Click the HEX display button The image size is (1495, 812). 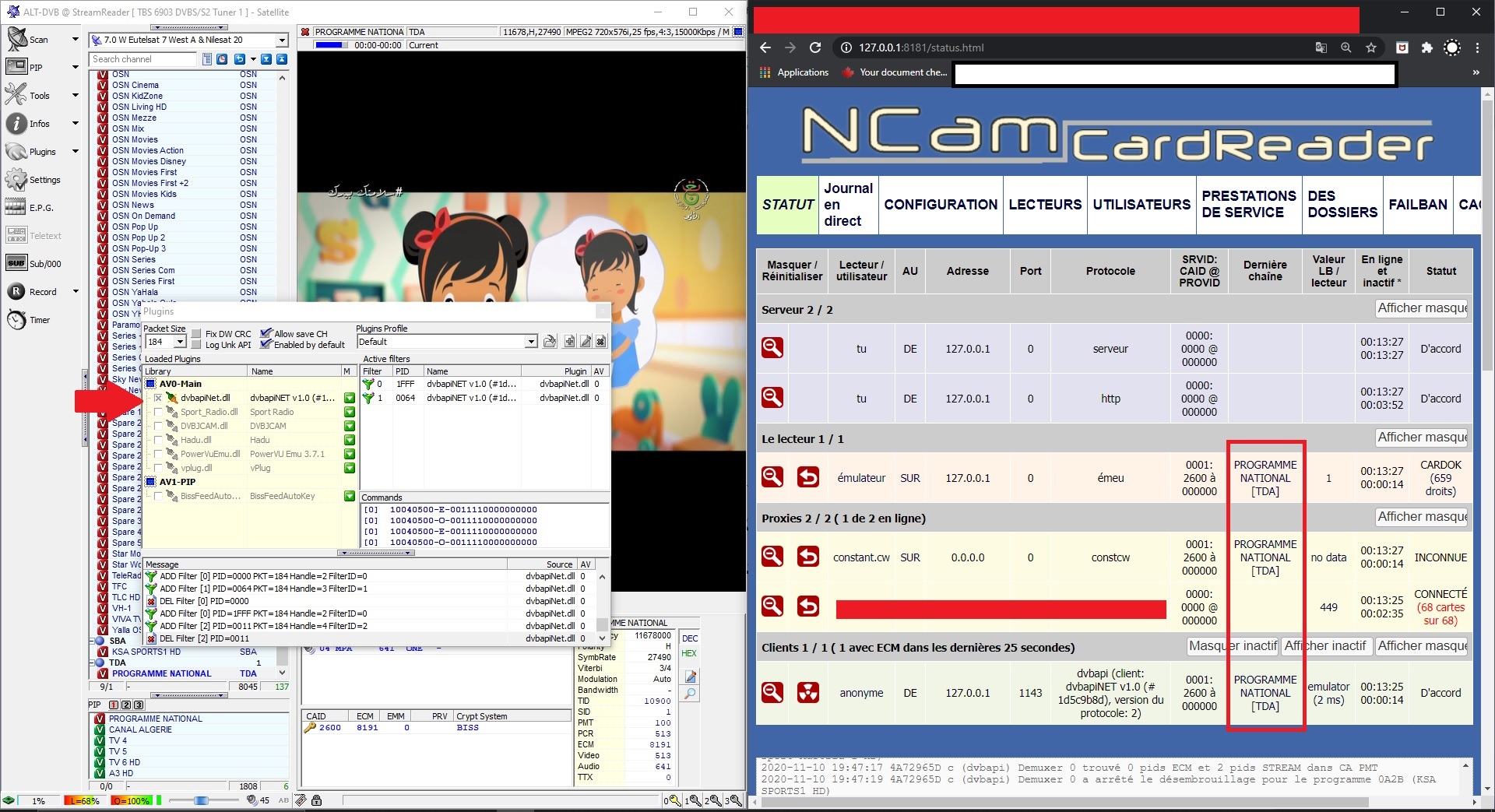[x=689, y=653]
